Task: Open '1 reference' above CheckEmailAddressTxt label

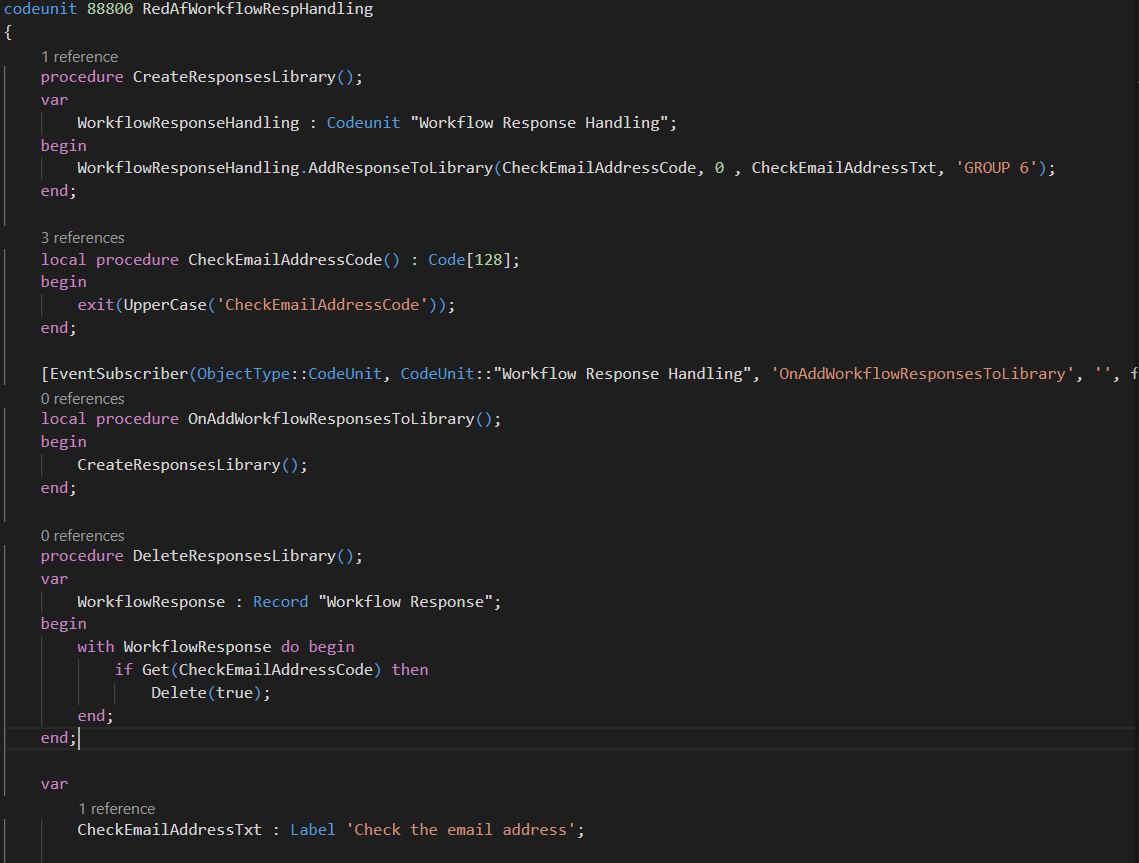Action: coord(116,808)
